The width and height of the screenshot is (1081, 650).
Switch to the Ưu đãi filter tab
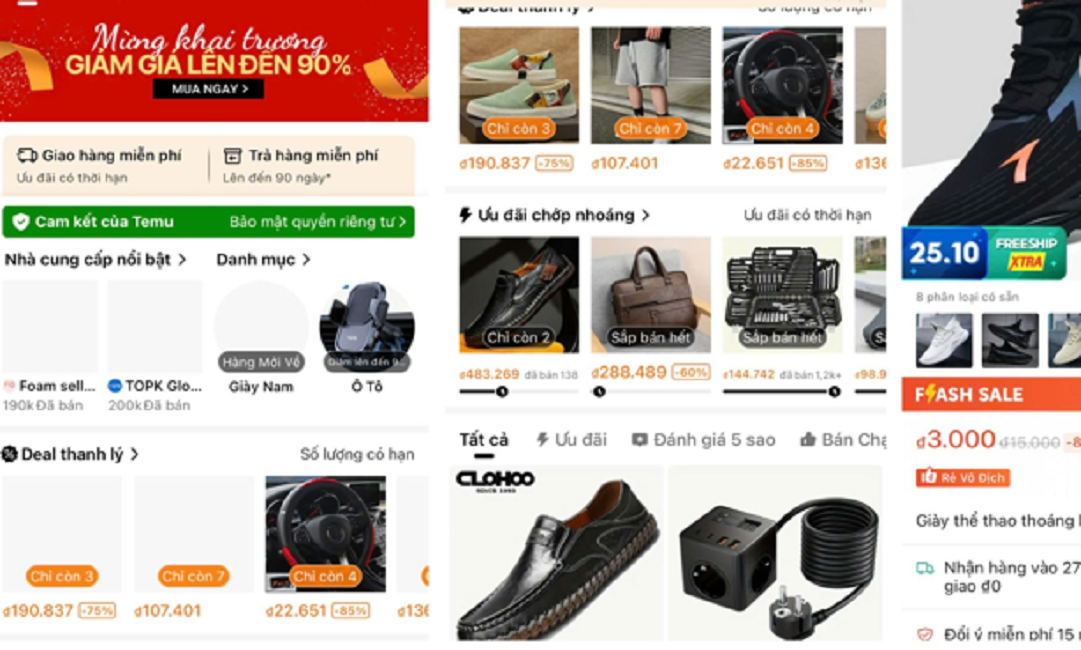point(571,440)
